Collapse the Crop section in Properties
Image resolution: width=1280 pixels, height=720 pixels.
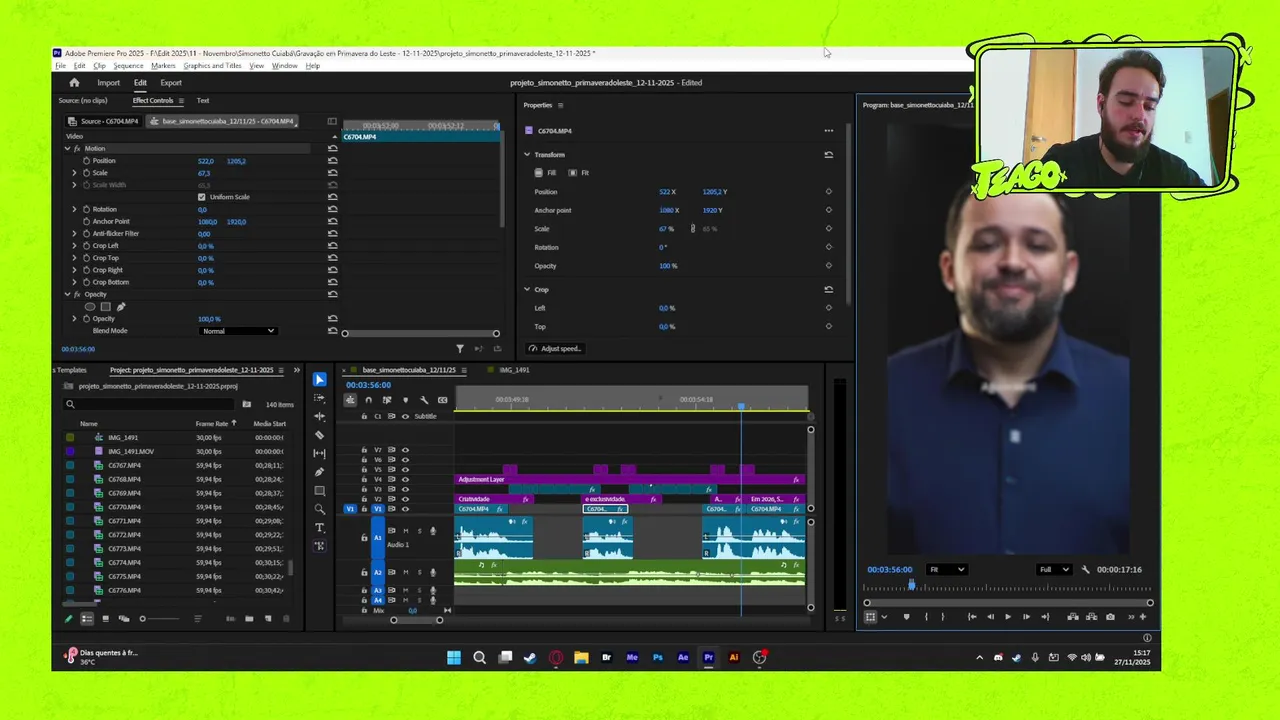coord(527,290)
